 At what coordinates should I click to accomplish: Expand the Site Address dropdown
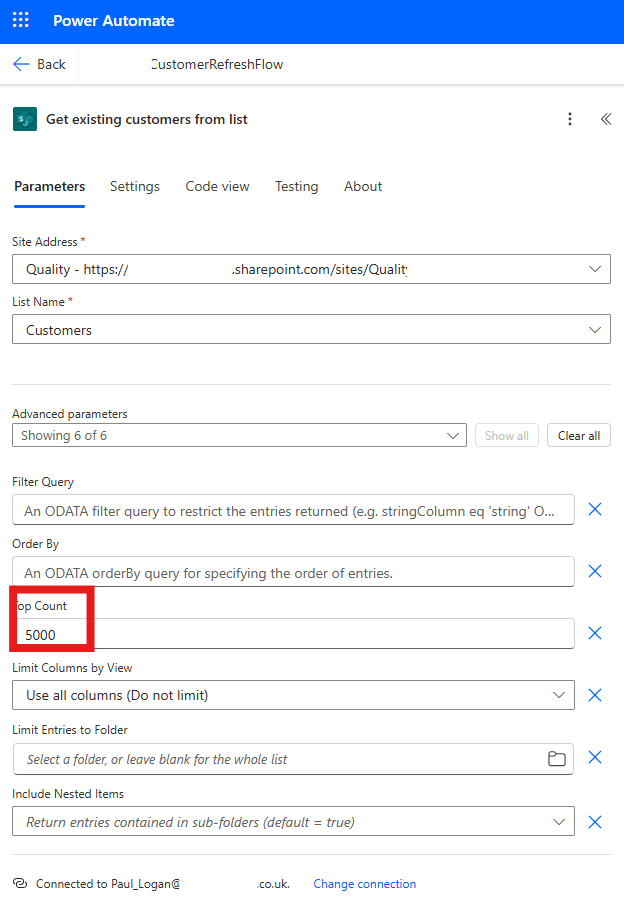tap(595, 269)
